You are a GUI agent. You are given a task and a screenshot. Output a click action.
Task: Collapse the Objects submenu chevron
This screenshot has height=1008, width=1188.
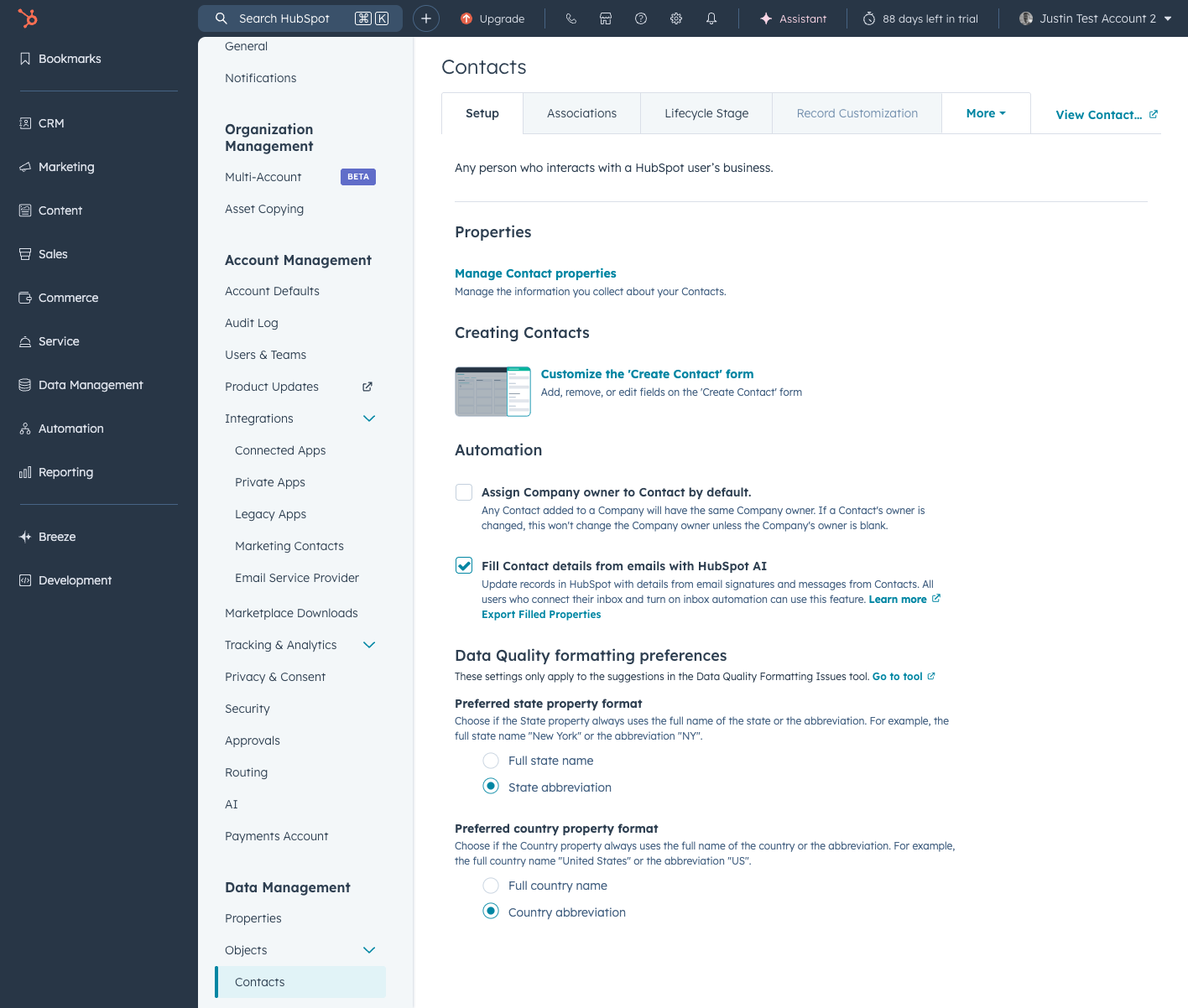click(x=369, y=950)
